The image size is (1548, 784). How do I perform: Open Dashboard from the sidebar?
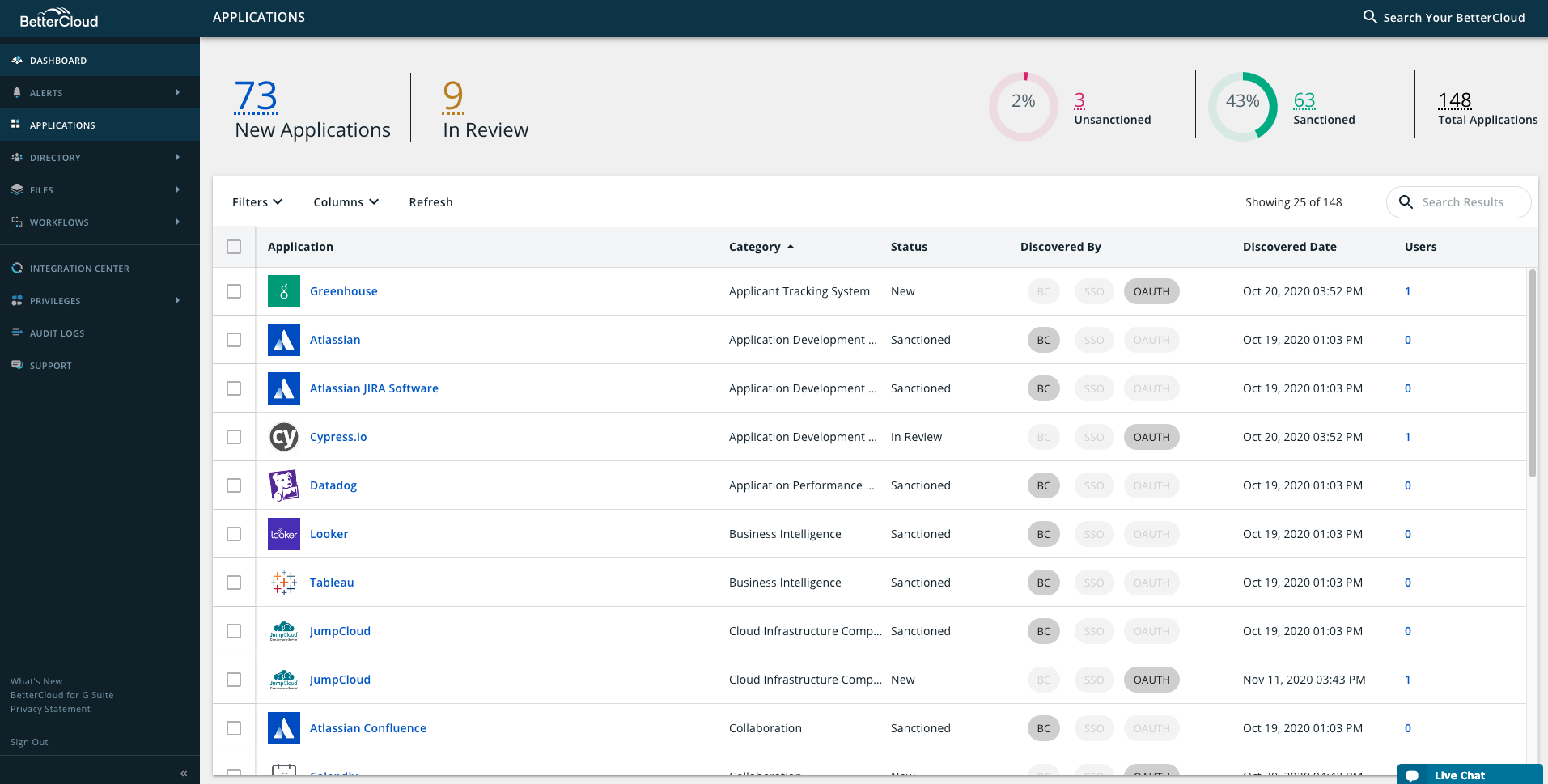coord(100,60)
